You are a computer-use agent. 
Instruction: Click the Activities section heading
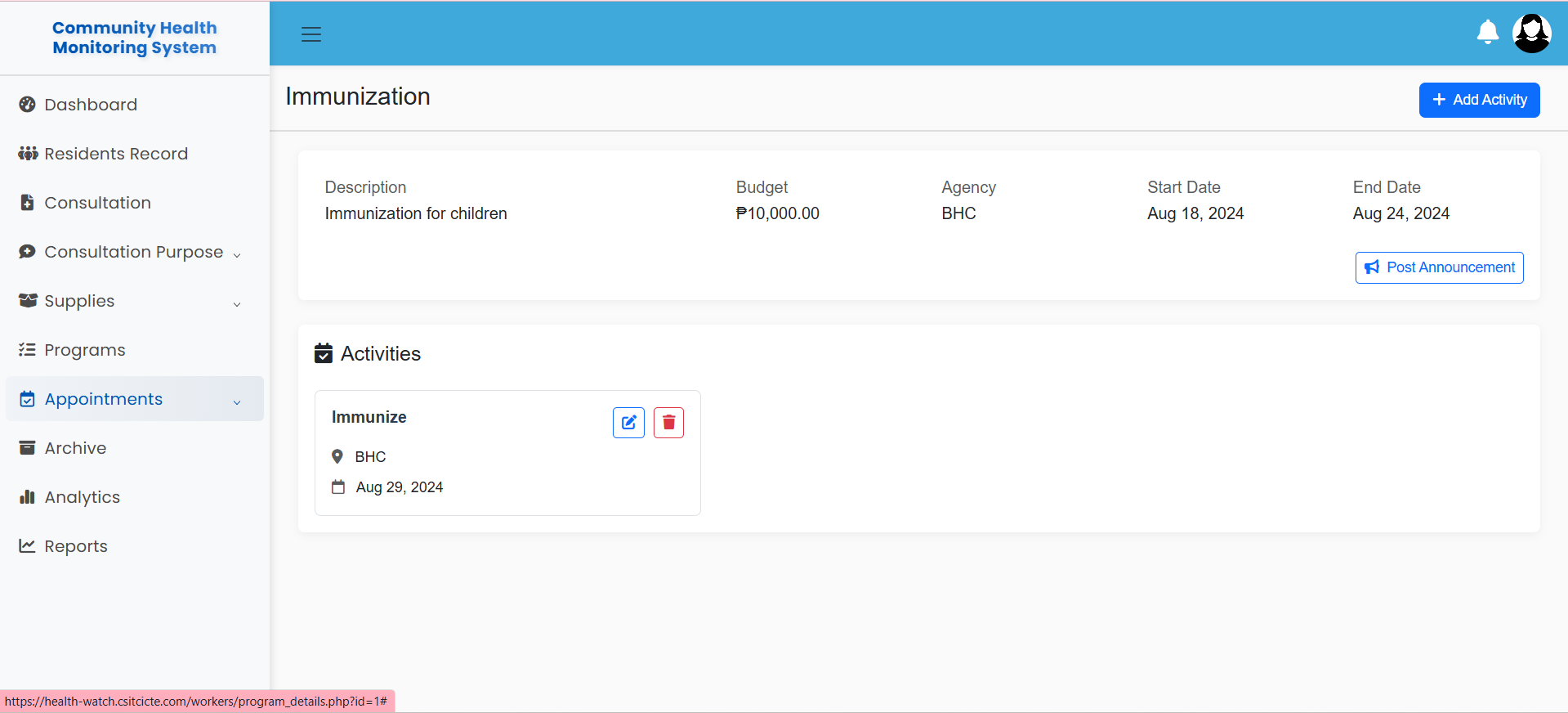[x=381, y=353]
